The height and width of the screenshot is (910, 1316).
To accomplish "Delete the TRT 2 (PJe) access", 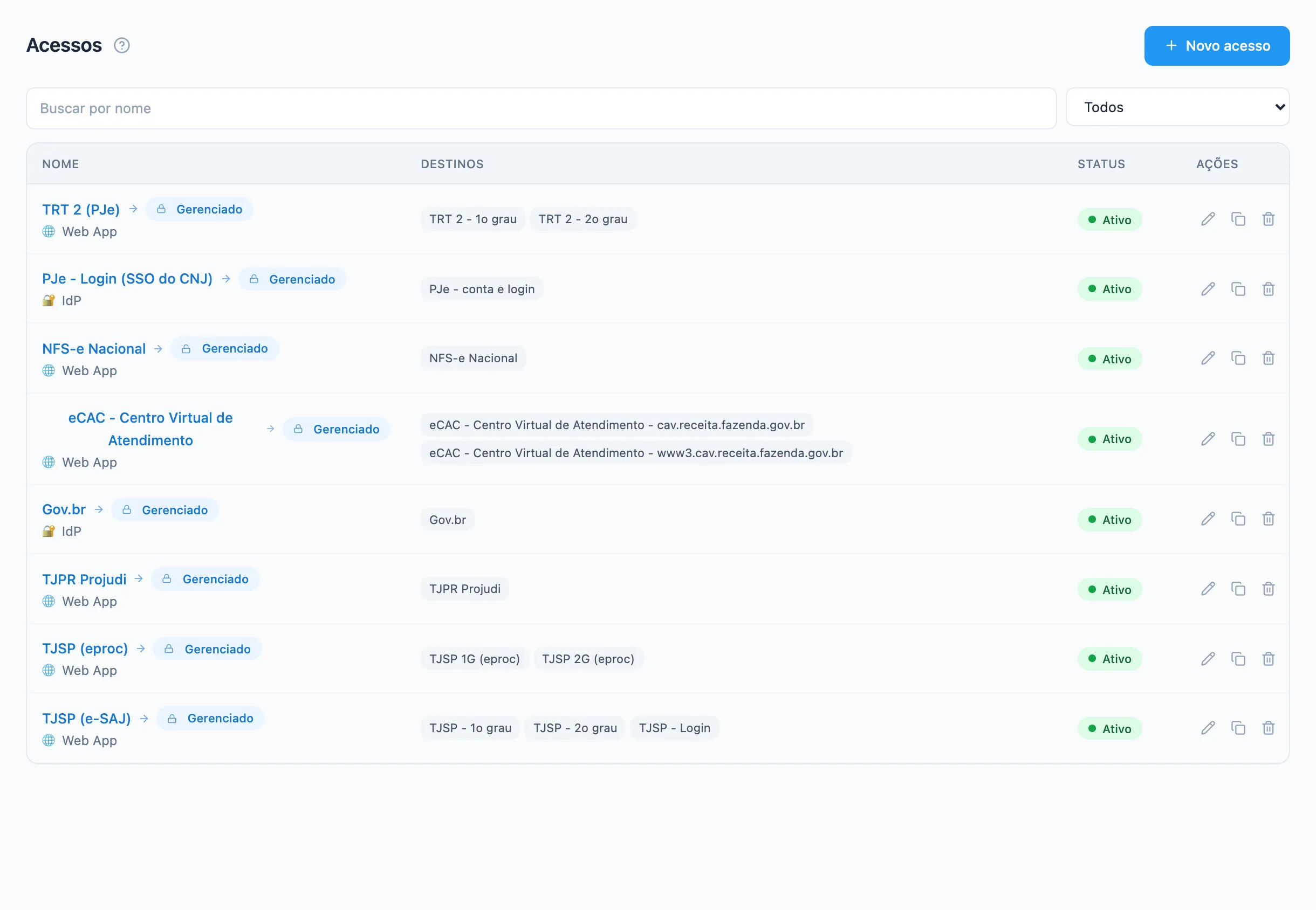I will pos(1268,219).
